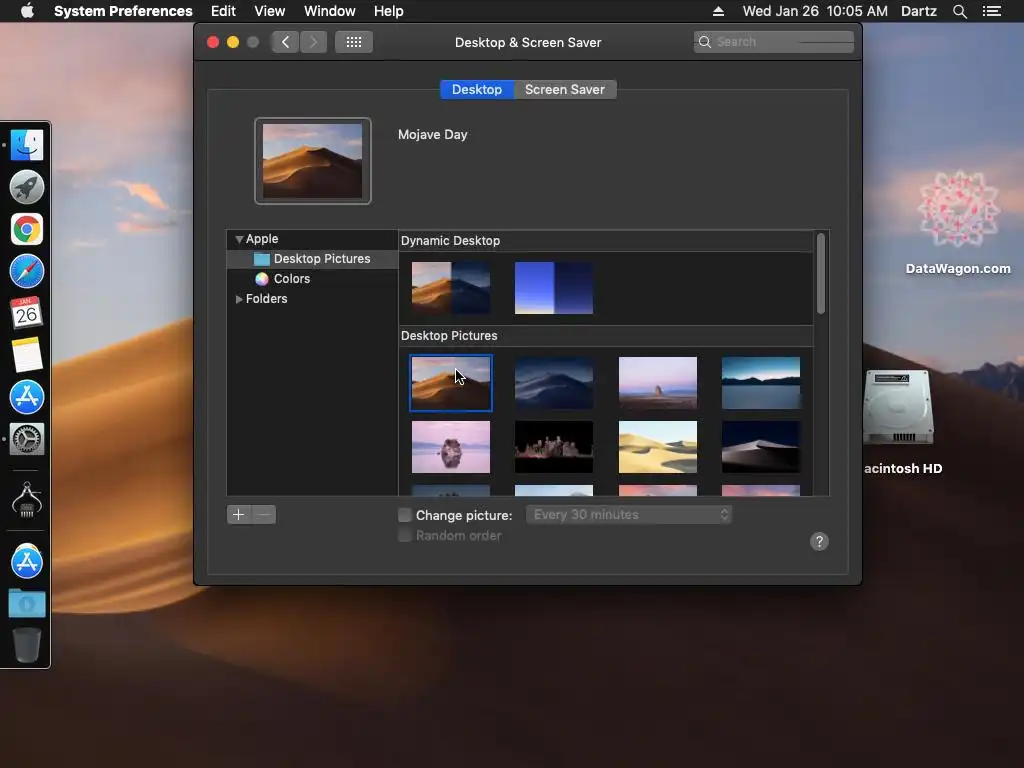This screenshot has width=1024, height=768.
Task: Open Notes app in the Dock
Action: click(27, 355)
